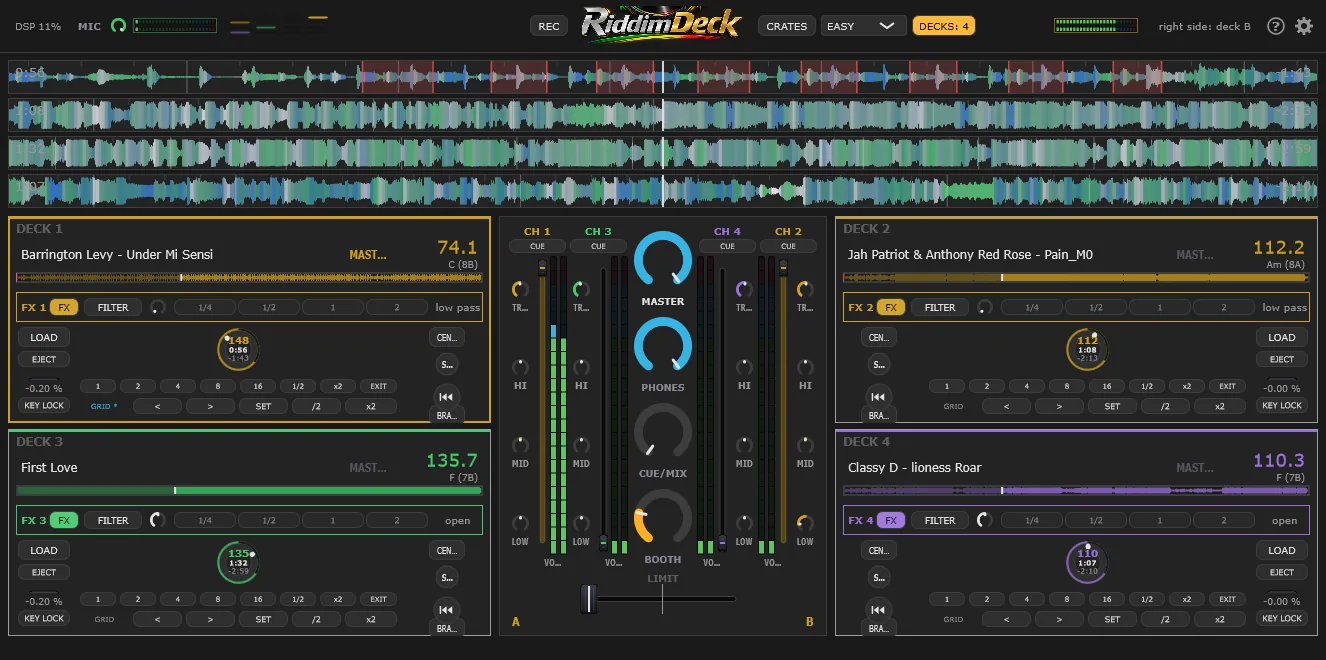Viewport: 1326px width, 660px height.
Task: Click CH 3 MID EQ knob
Action: 581,445
